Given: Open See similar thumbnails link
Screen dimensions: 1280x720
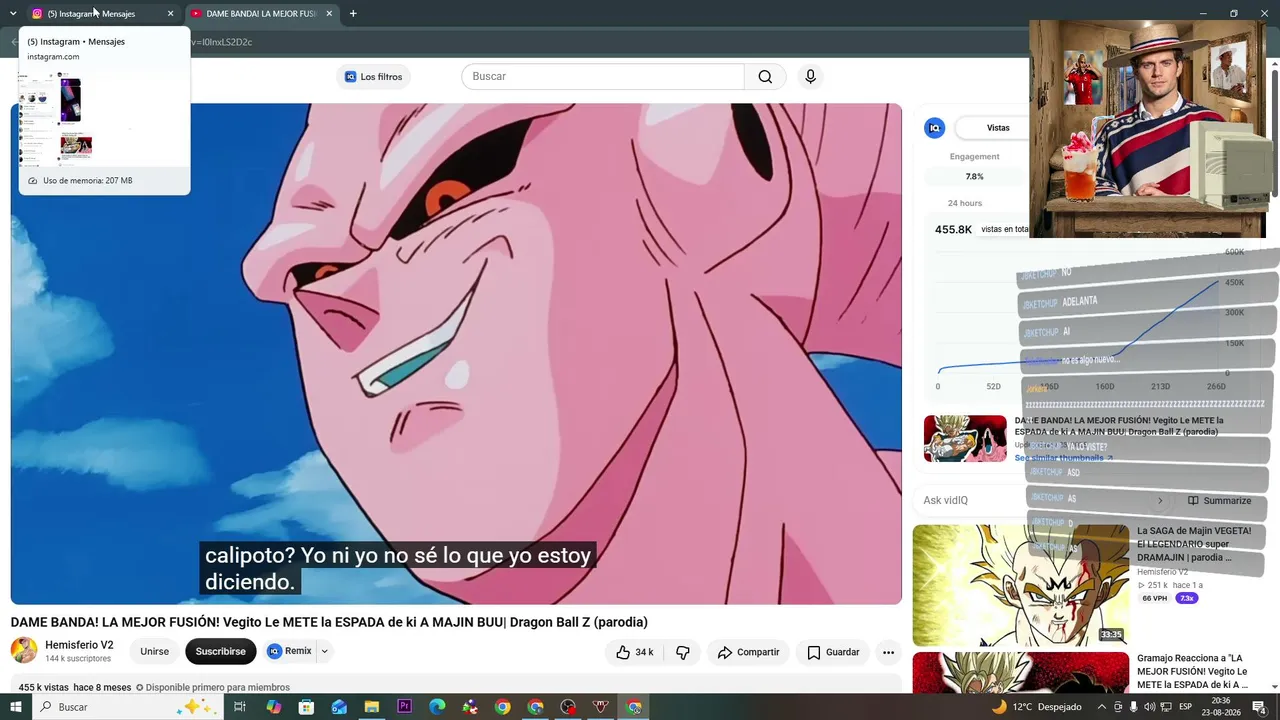Looking at the screenshot, I should tap(1064, 458).
